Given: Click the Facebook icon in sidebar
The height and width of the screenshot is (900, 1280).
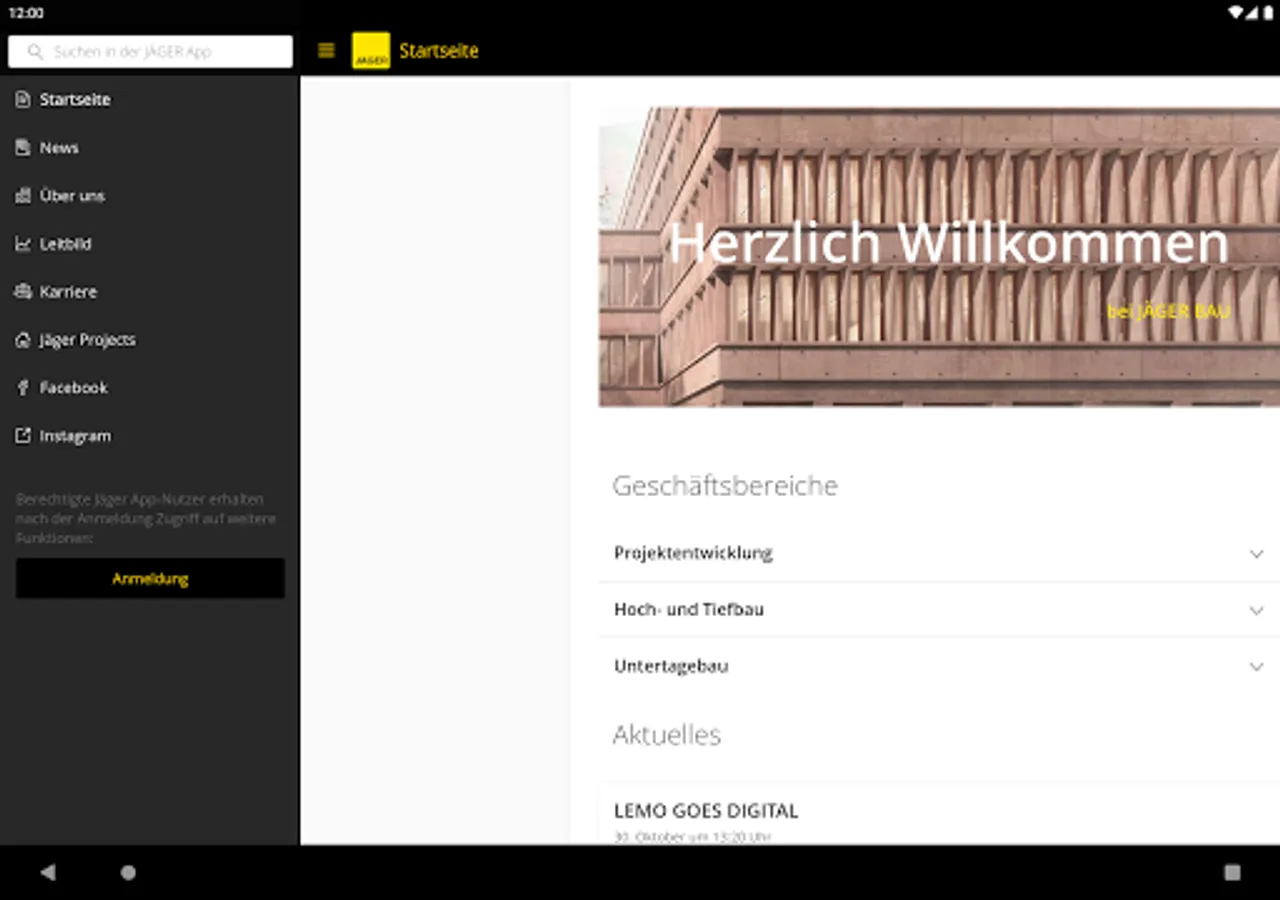Looking at the screenshot, I should click(x=23, y=388).
